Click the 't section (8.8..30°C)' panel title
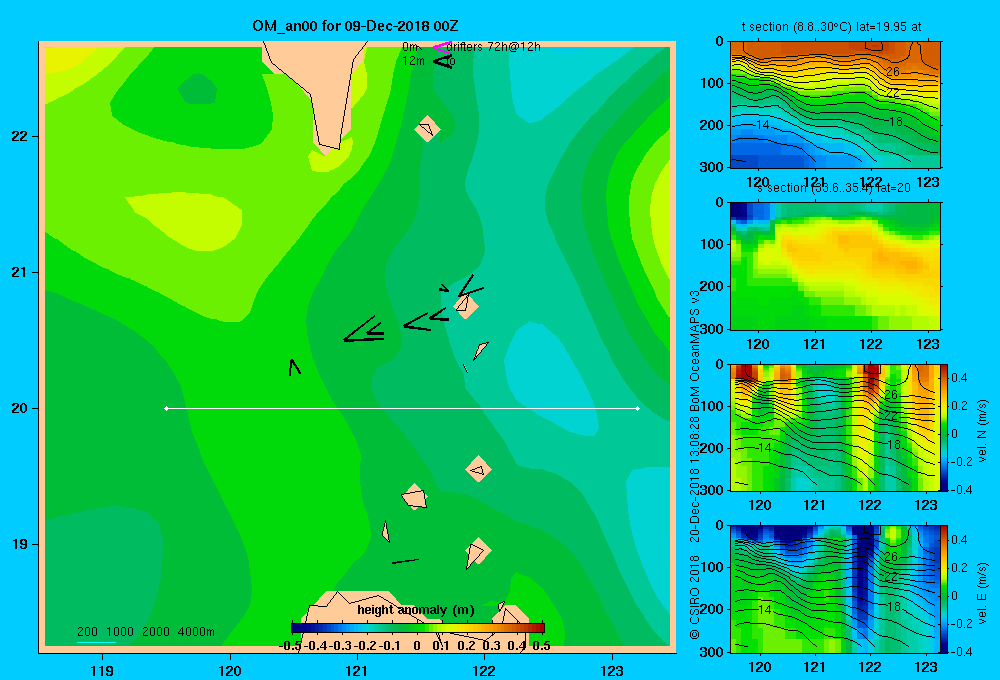 (832, 27)
